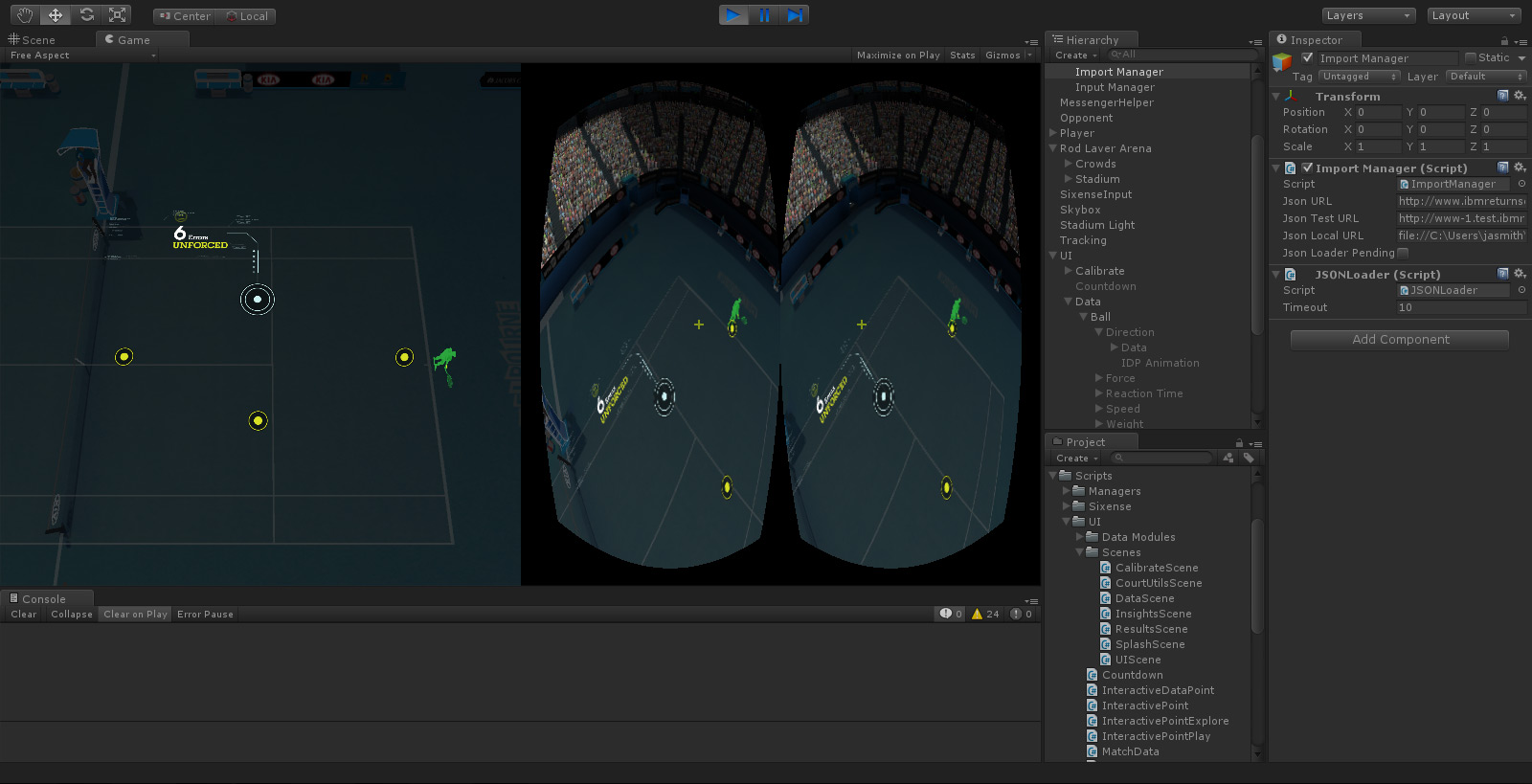Open Transform component gear settings
The image size is (1532, 784).
coord(1520,96)
